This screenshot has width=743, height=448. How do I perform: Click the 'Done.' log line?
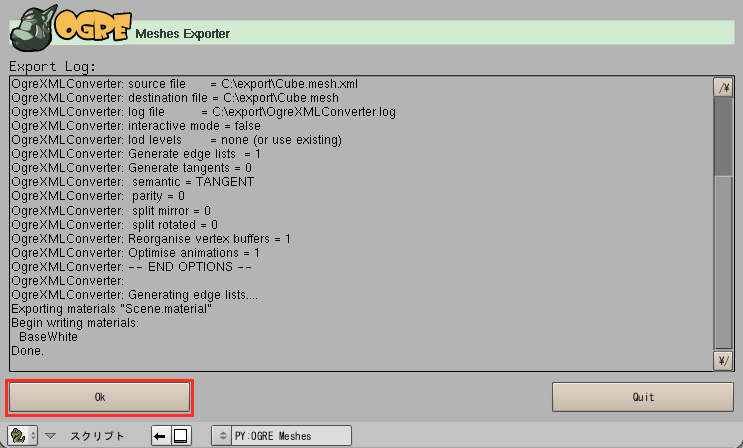27,351
